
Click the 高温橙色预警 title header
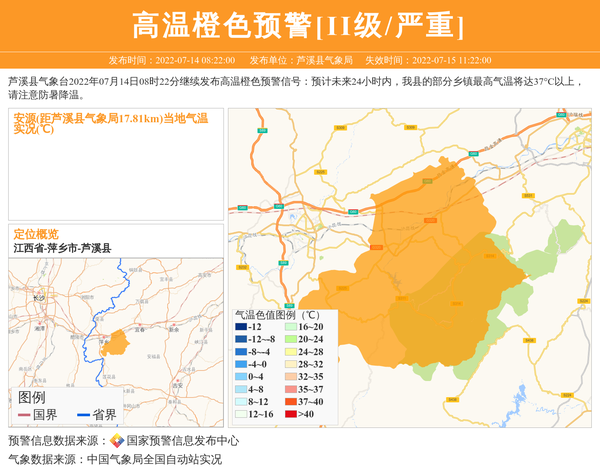299,25
